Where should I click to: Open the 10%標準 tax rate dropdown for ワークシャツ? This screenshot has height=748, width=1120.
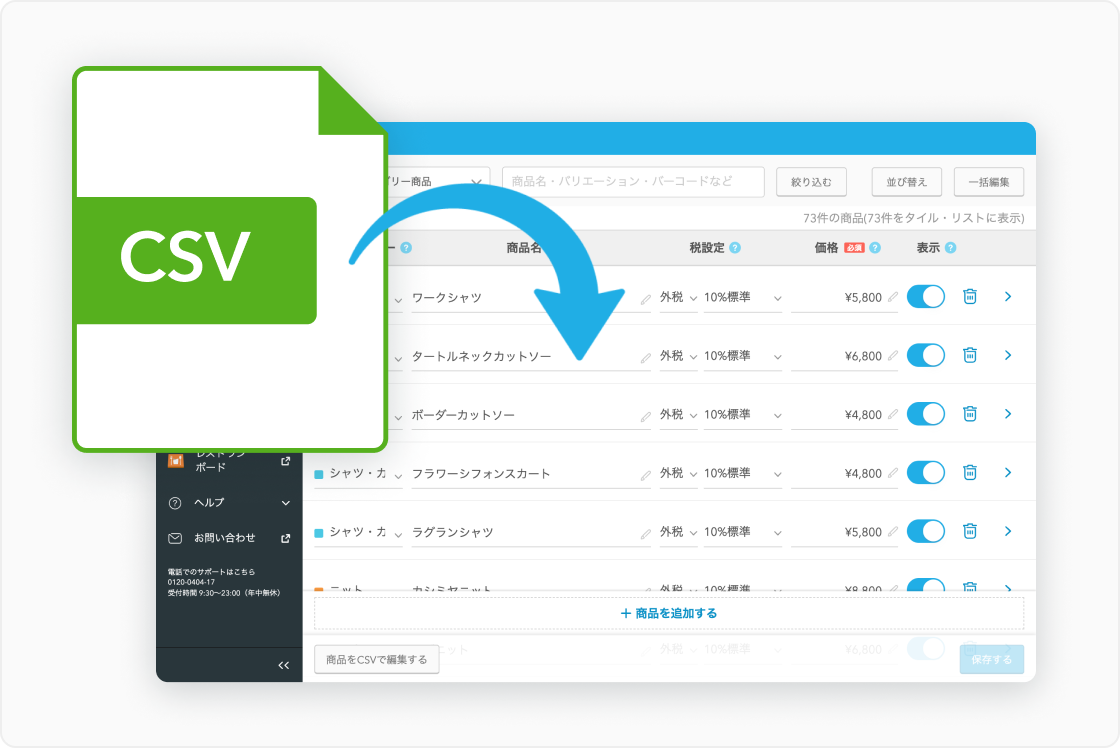(742, 298)
